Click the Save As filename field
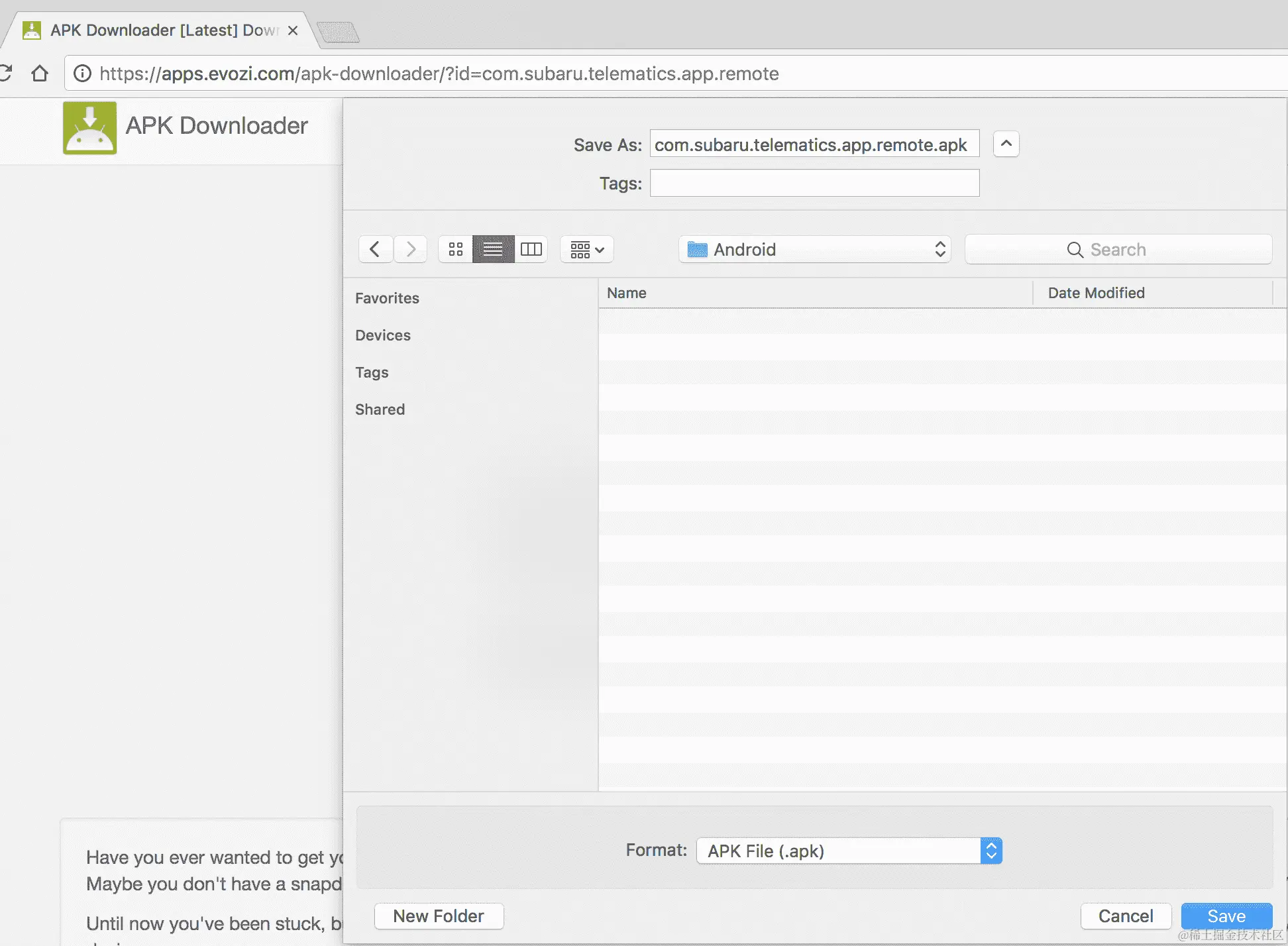Viewport: 1288px width, 946px height. (814, 144)
